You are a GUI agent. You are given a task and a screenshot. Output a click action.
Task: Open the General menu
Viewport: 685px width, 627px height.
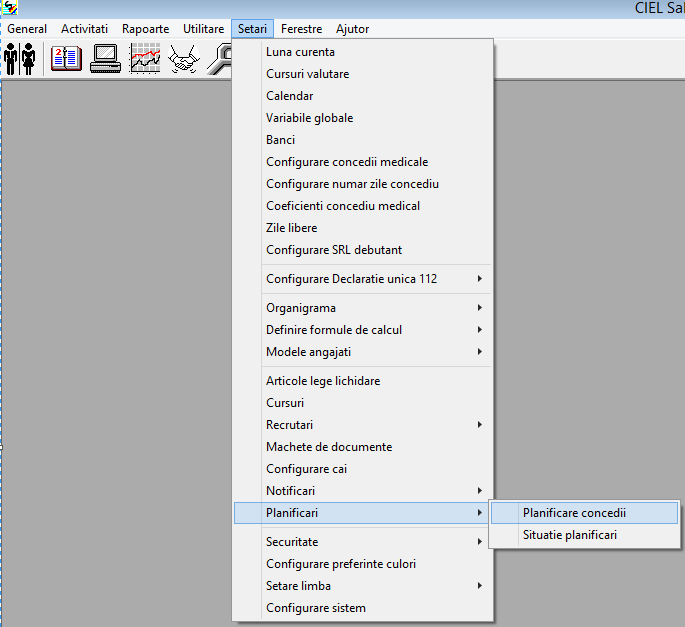click(x=27, y=29)
